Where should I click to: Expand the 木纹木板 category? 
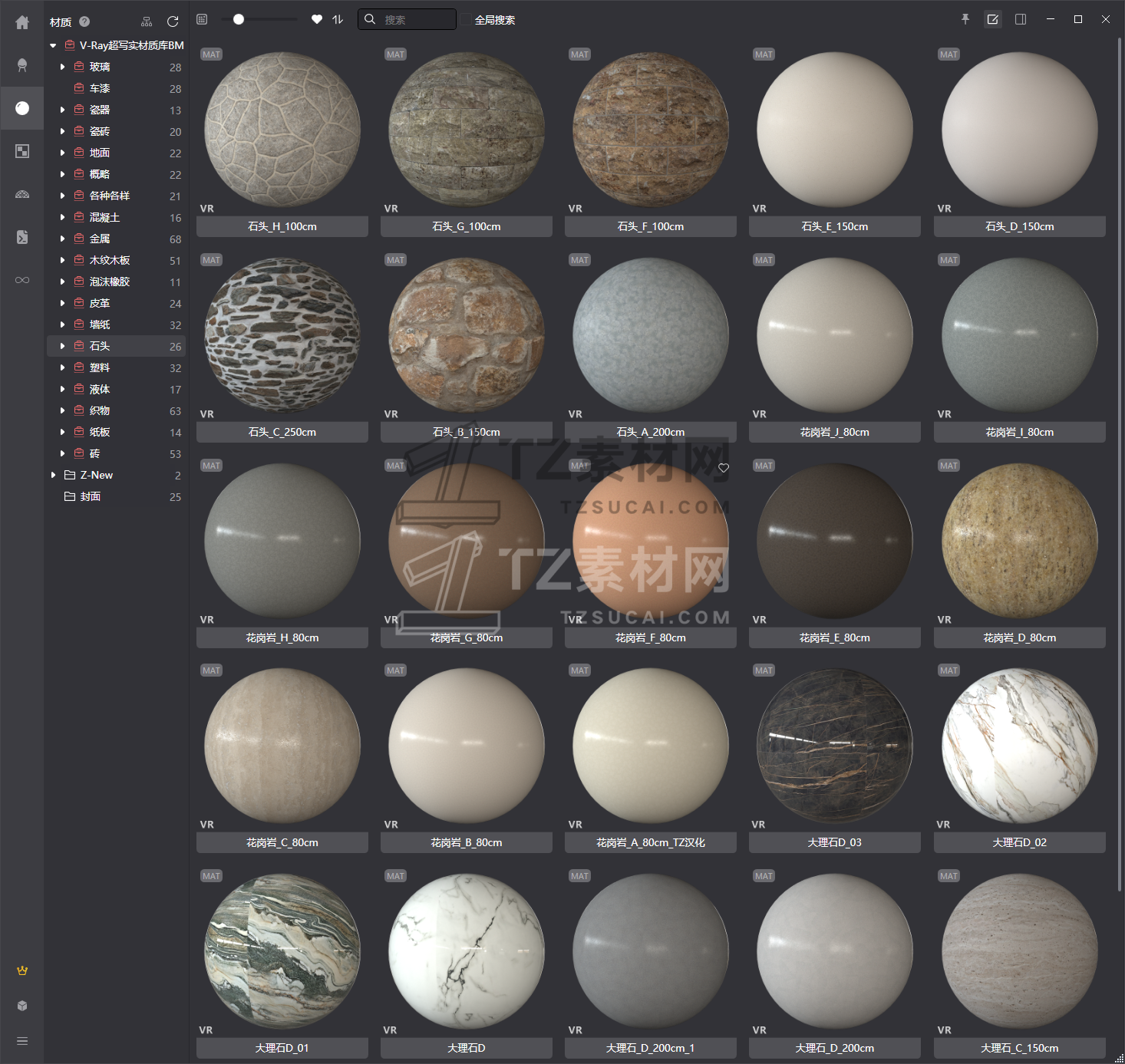pos(62,261)
